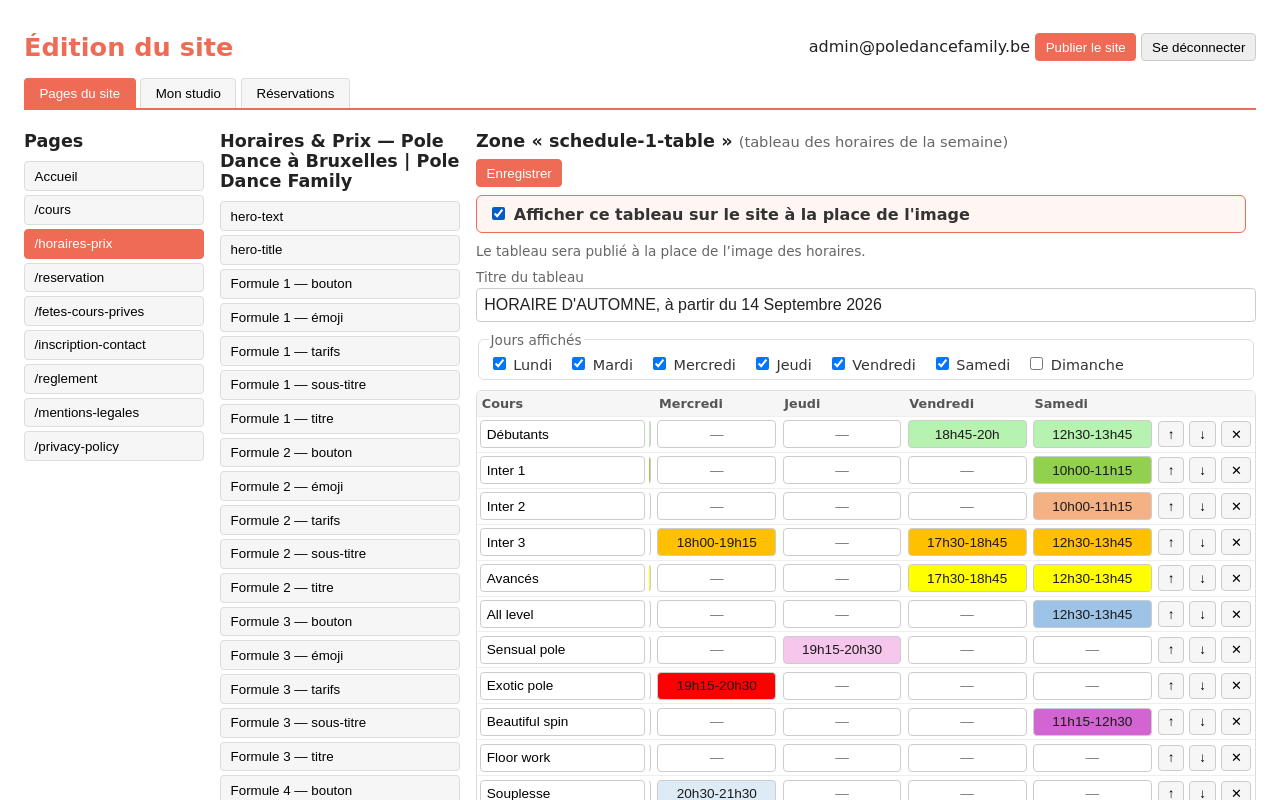Viewport: 1280px width, 800px height.
Task: Move the Inter 2 row up
Action: (x=1171, y=506)
